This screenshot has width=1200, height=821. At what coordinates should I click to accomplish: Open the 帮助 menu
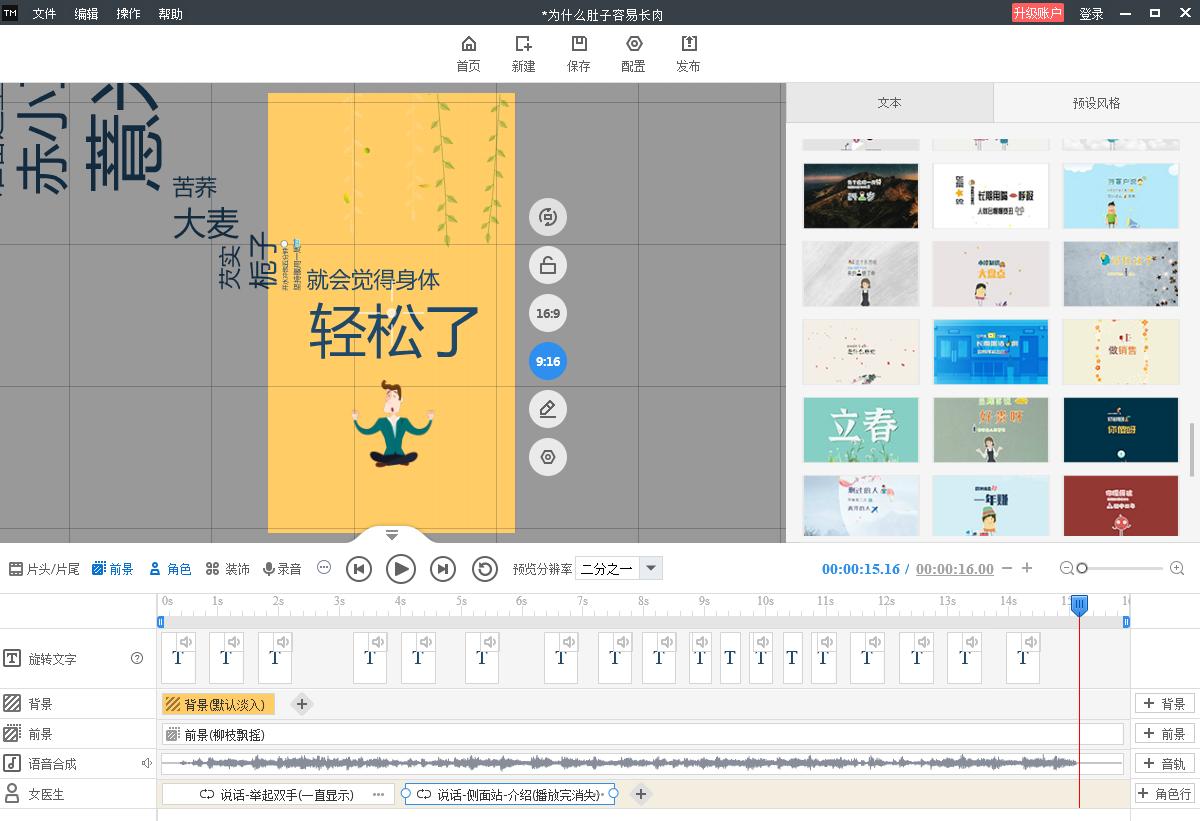[x=169, y=14]
